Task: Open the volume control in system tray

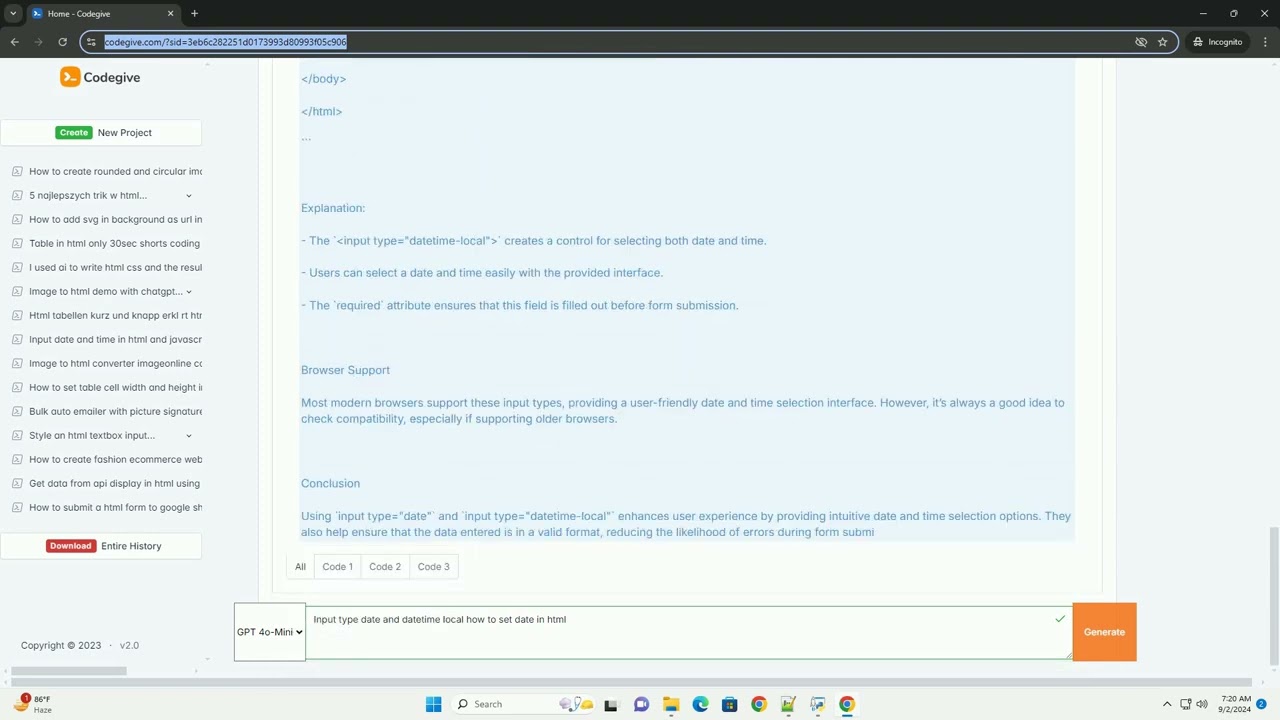Action: pos(1201,704)
